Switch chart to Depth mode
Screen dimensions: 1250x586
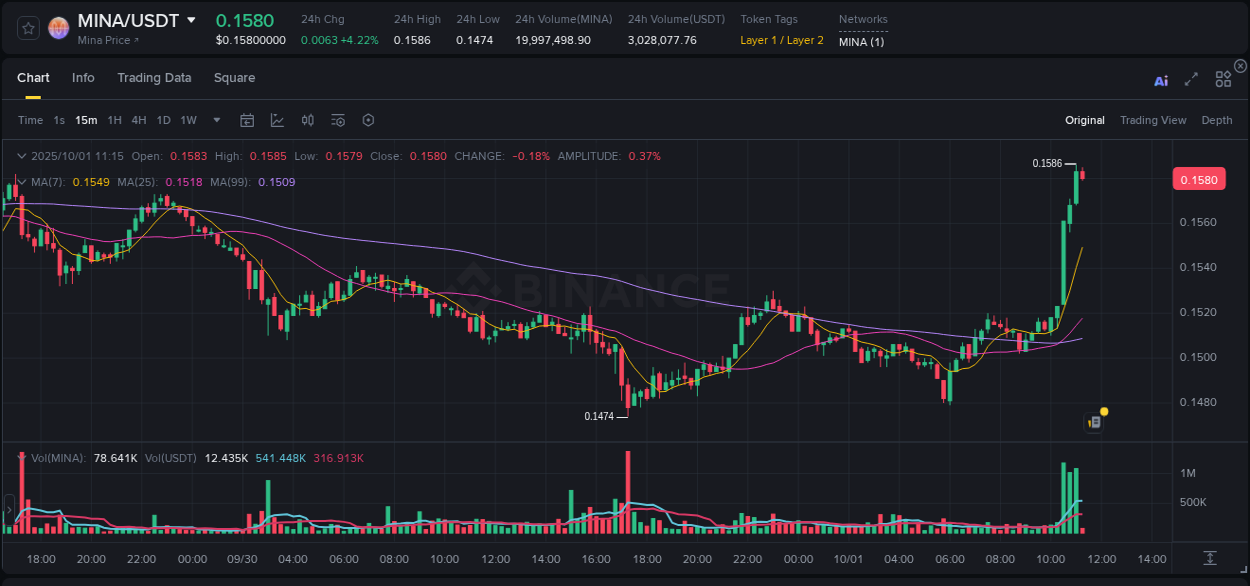[1217, 120]
